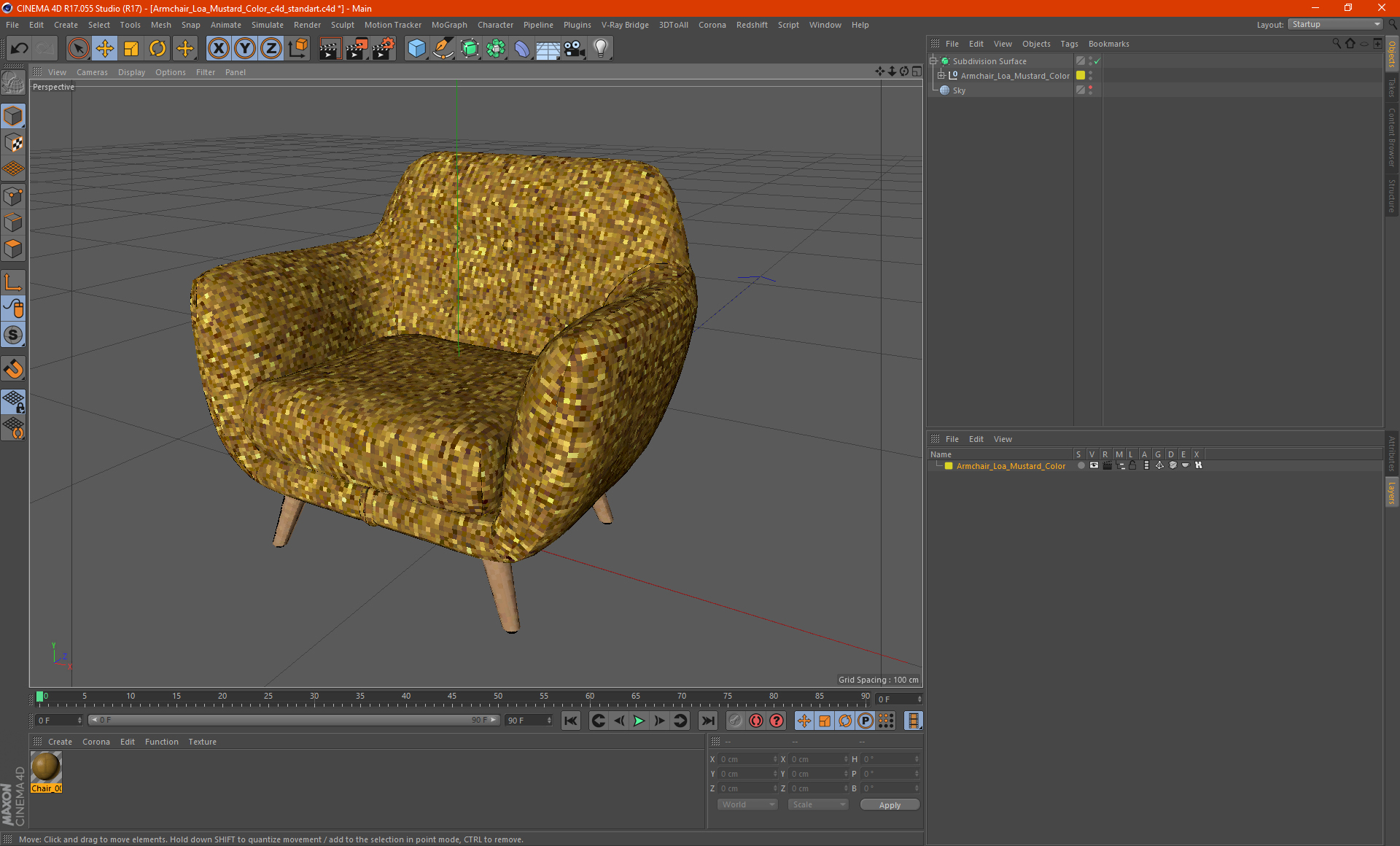
Task: Toggle Autokeying button
Action: 756,721
